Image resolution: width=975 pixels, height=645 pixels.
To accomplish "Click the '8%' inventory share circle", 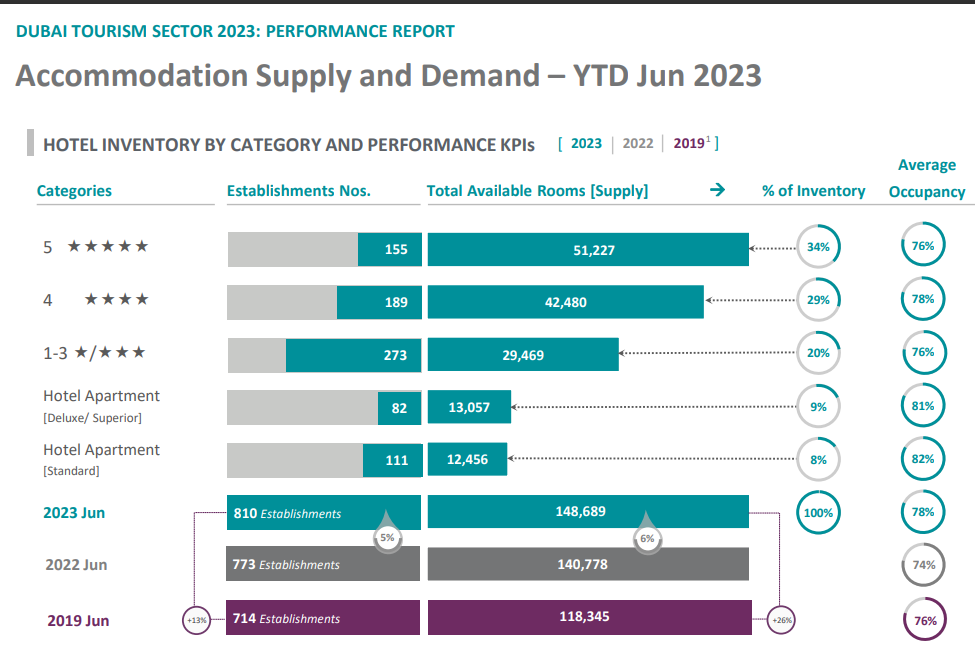I will click(x=818, y=460).
